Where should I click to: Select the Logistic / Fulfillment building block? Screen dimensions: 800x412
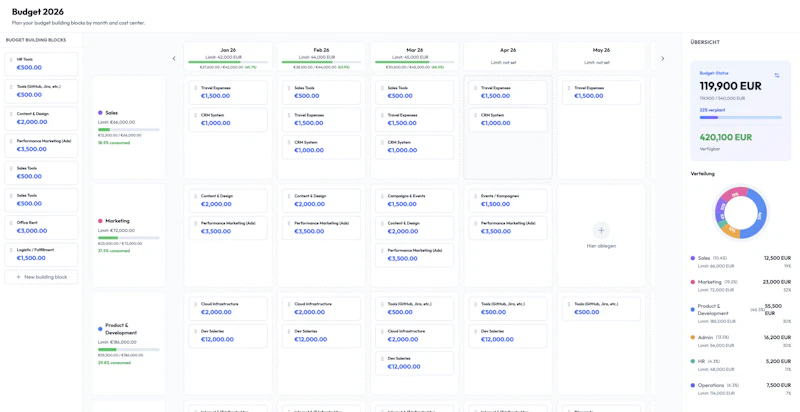41,254
